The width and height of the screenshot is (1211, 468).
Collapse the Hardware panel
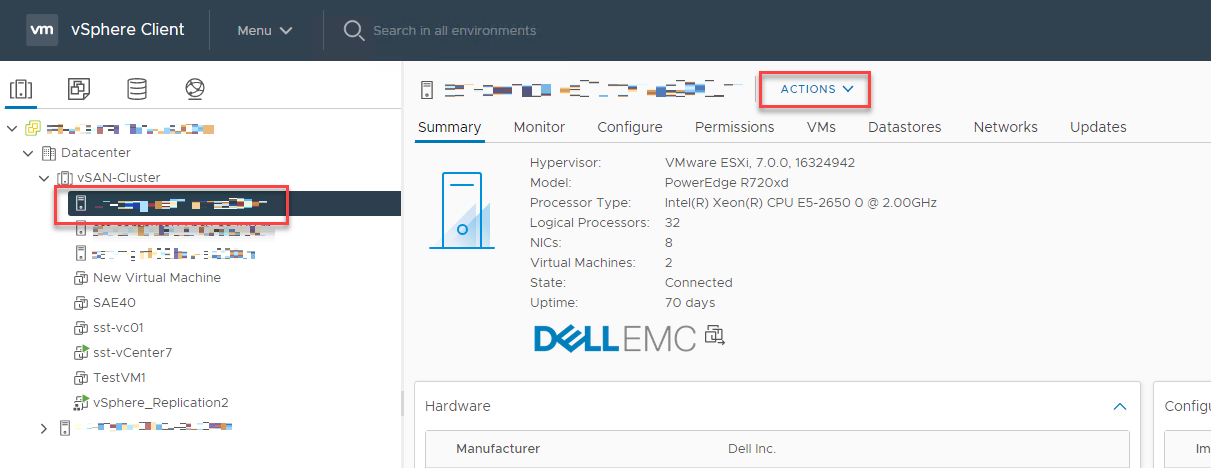click(x=1120, y=406)
